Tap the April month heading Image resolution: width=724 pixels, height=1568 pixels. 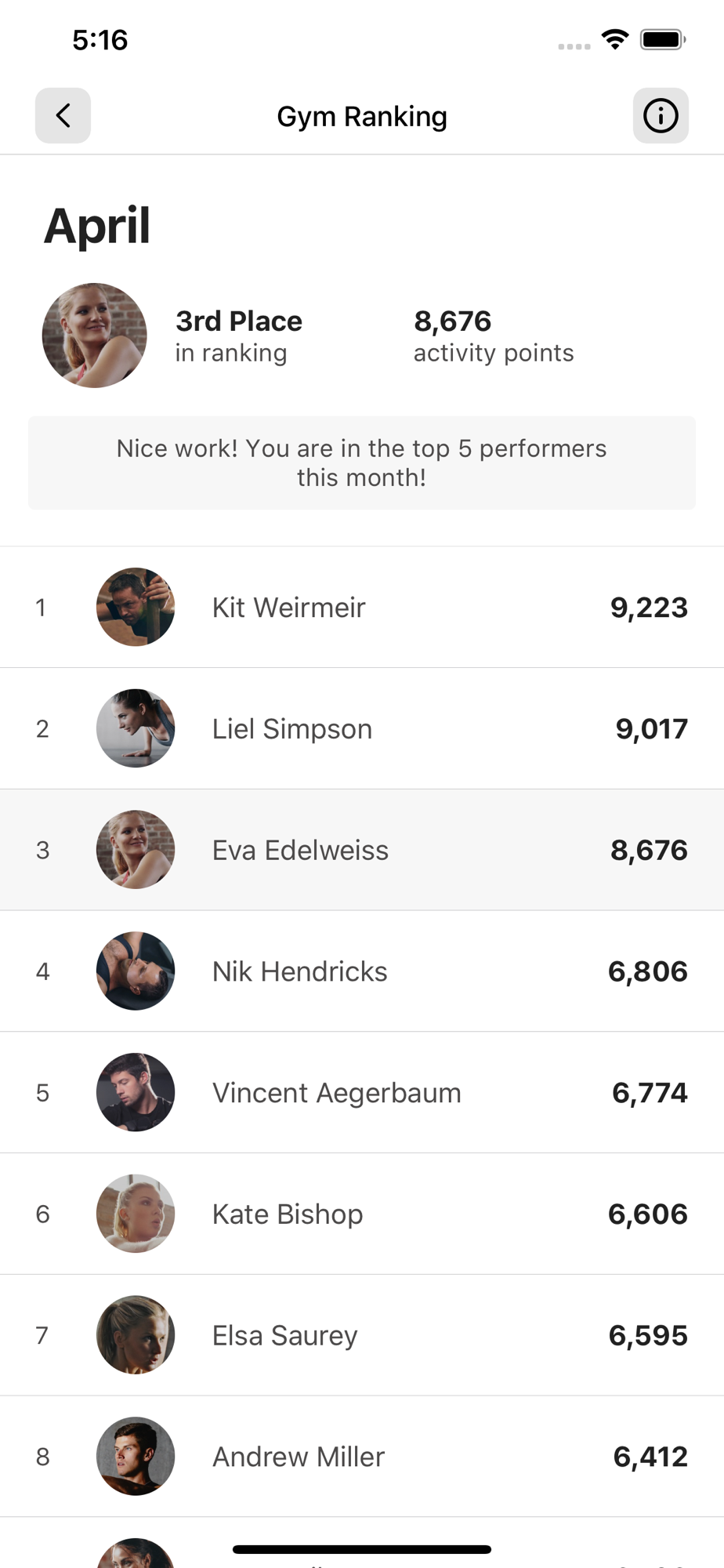(97, 227)
